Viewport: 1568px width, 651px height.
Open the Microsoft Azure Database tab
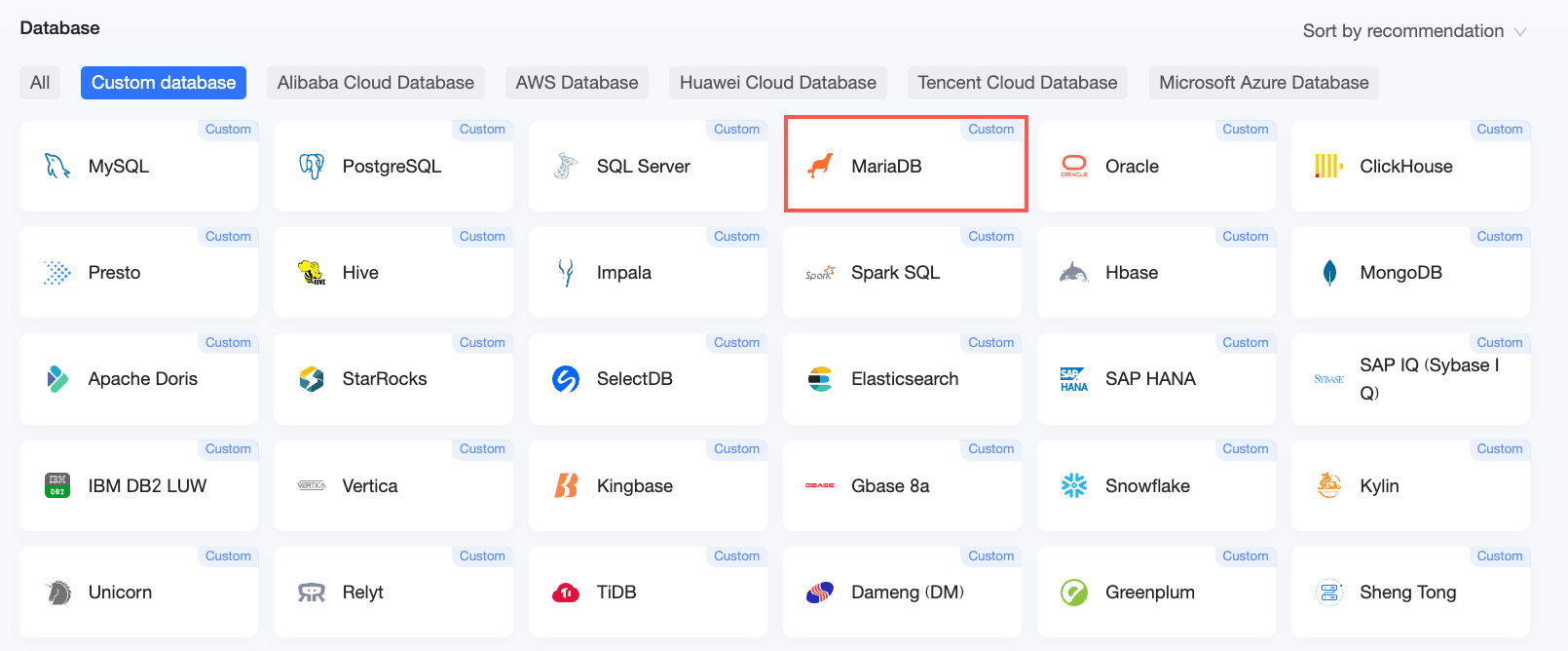coord(1264,83)
